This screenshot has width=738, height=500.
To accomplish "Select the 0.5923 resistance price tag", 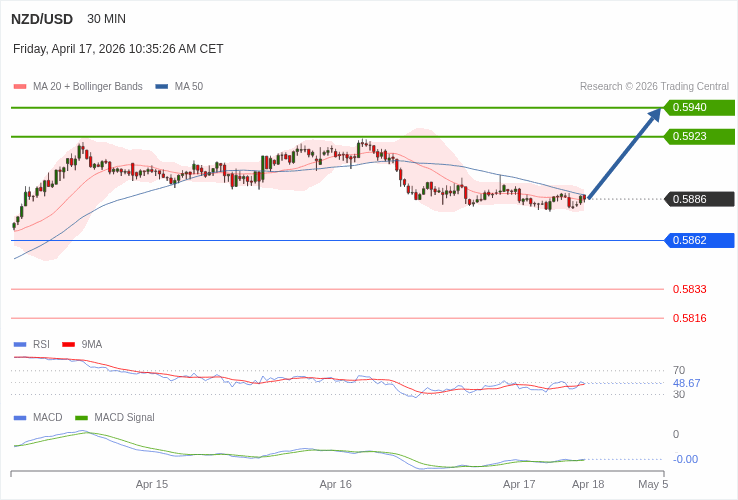I will coord(699,137).
